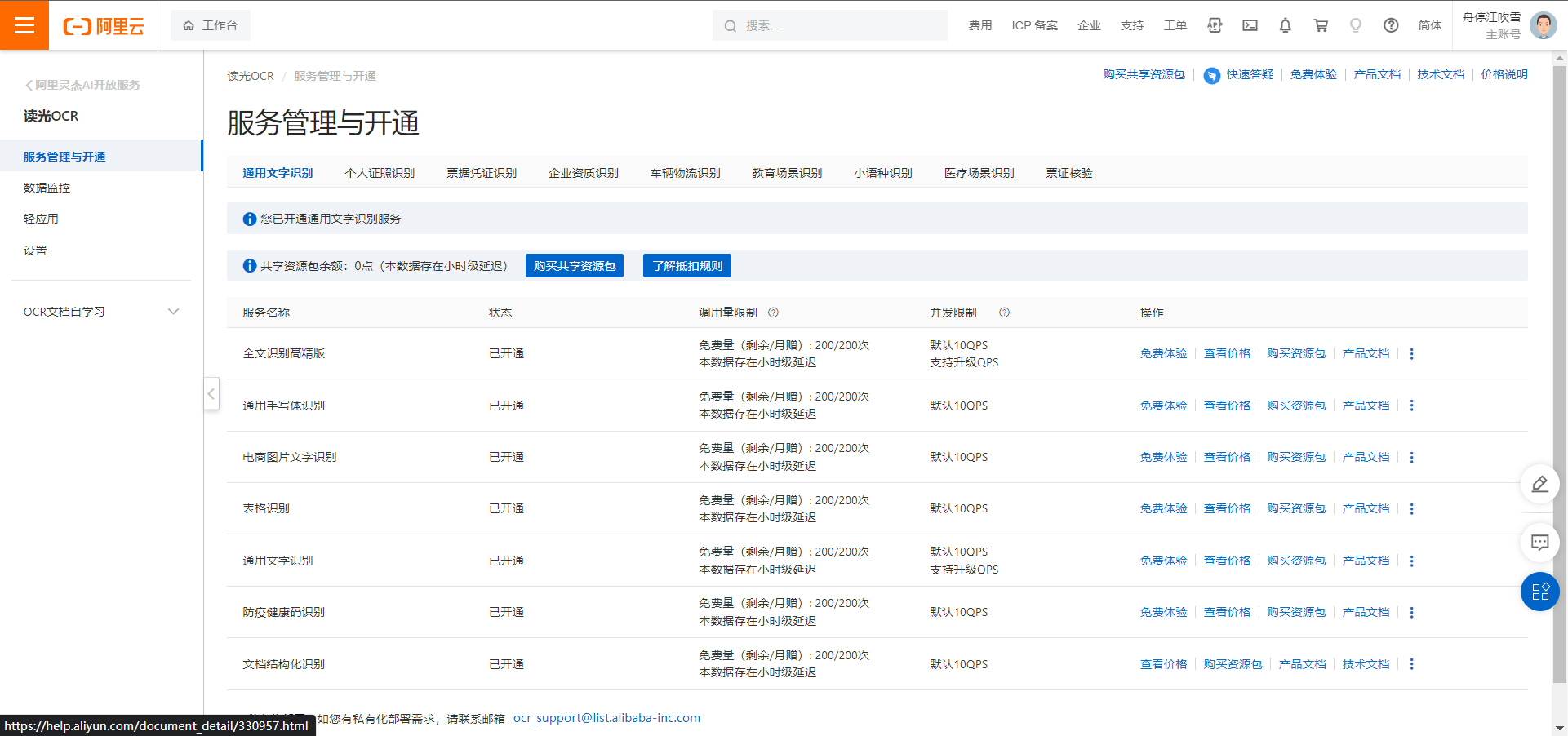Click the floating feedback chat icon
The image size is (1568, 736).
click(1540, 543)
